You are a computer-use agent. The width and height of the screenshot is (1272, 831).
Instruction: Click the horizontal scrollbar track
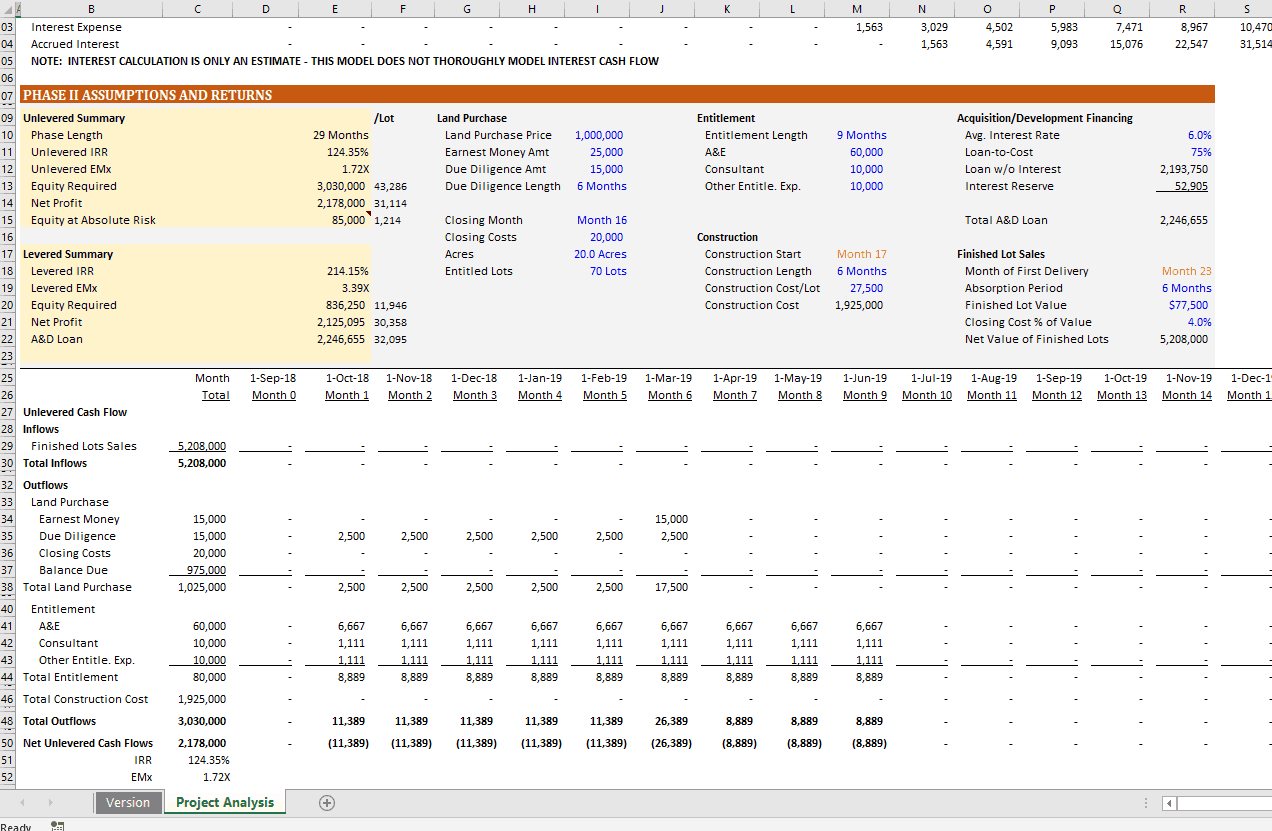pyautogui.click(x=1223, y=803)
